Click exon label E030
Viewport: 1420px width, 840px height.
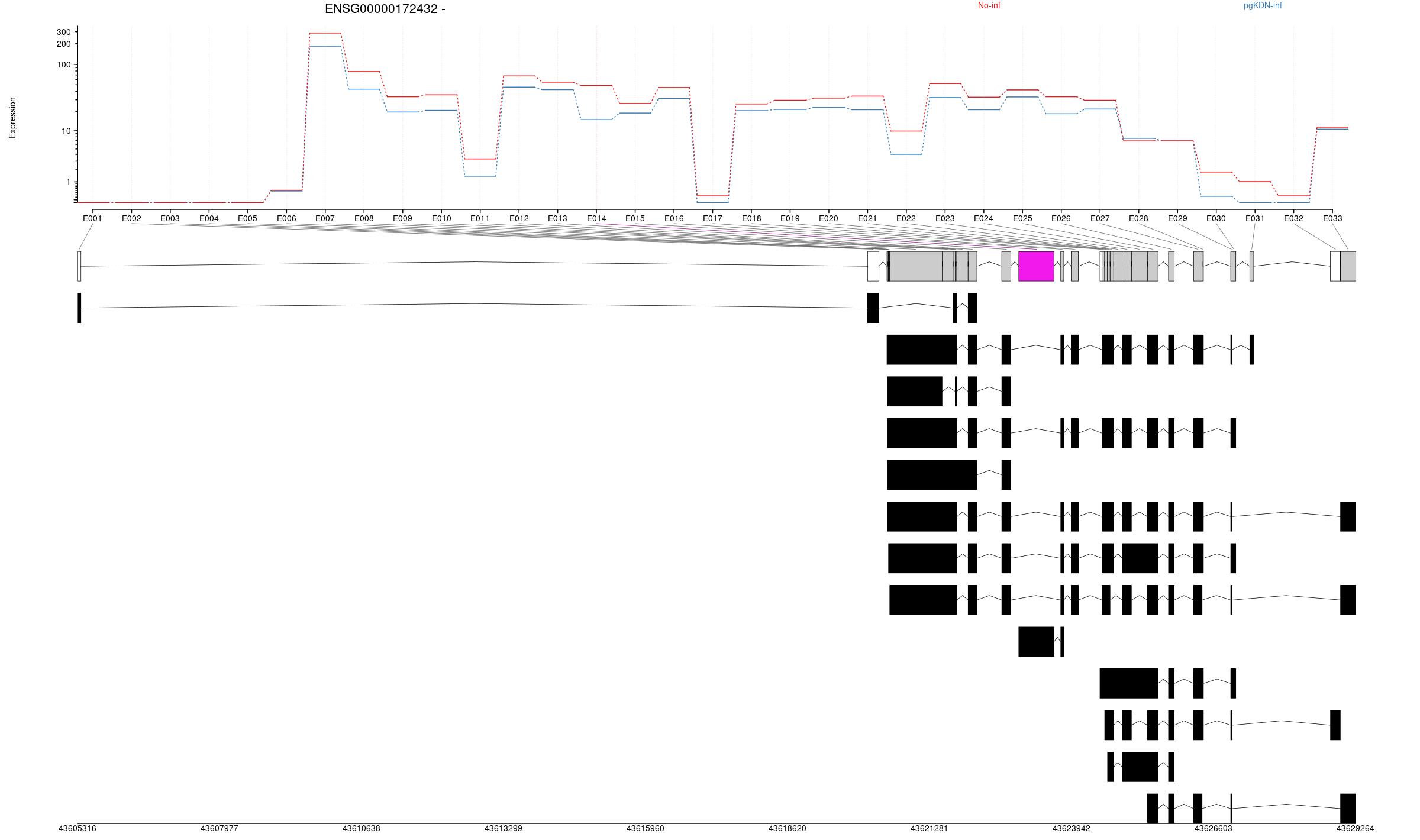click(x=1216, y=218)
